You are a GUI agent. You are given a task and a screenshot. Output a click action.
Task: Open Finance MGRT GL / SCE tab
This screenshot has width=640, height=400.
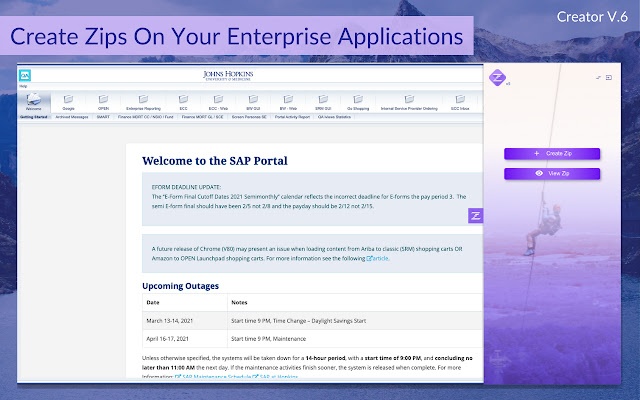[x=203, y=117]
